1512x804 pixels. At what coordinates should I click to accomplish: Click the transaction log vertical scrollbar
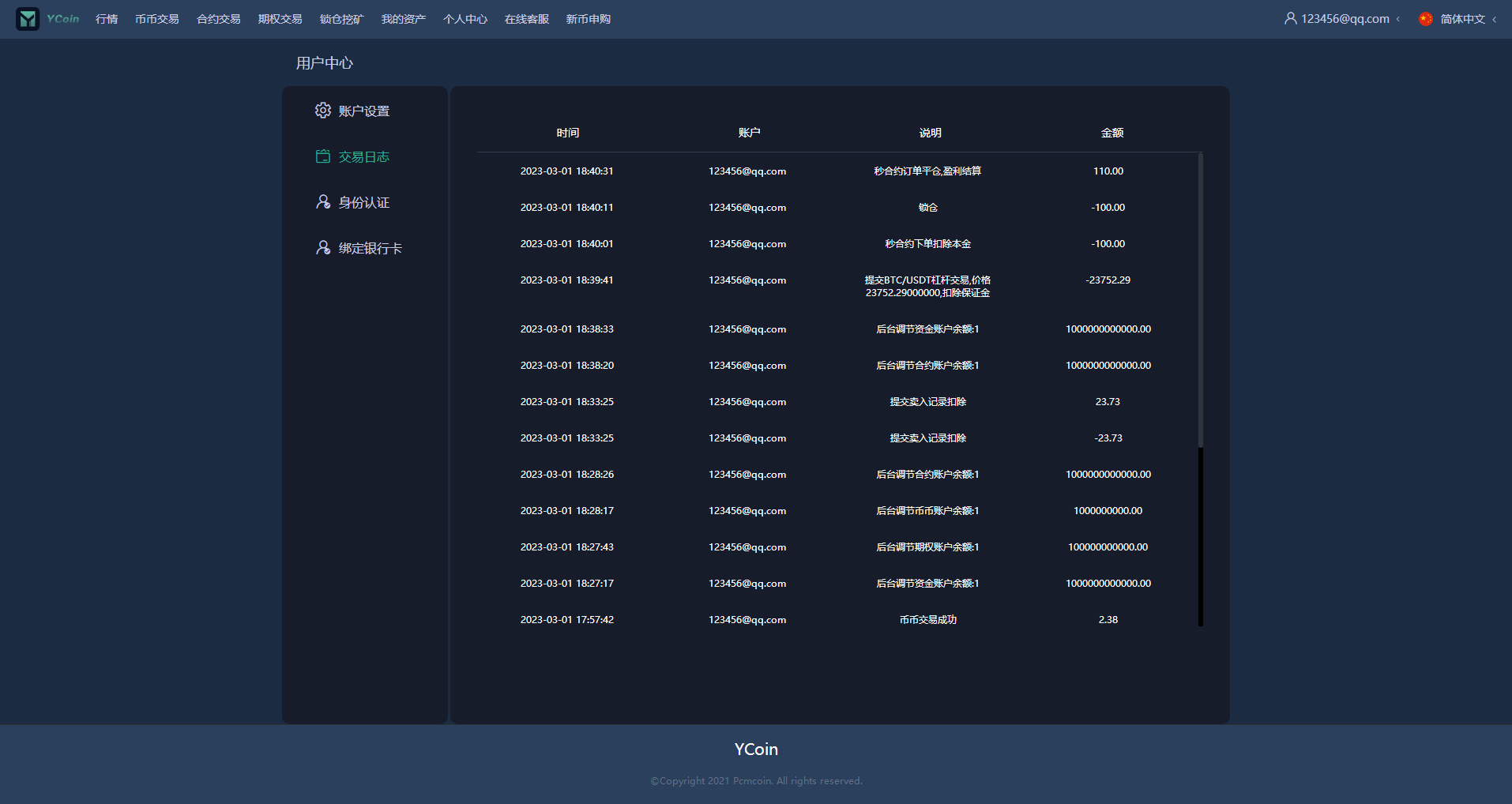(x=1200, y=300)
